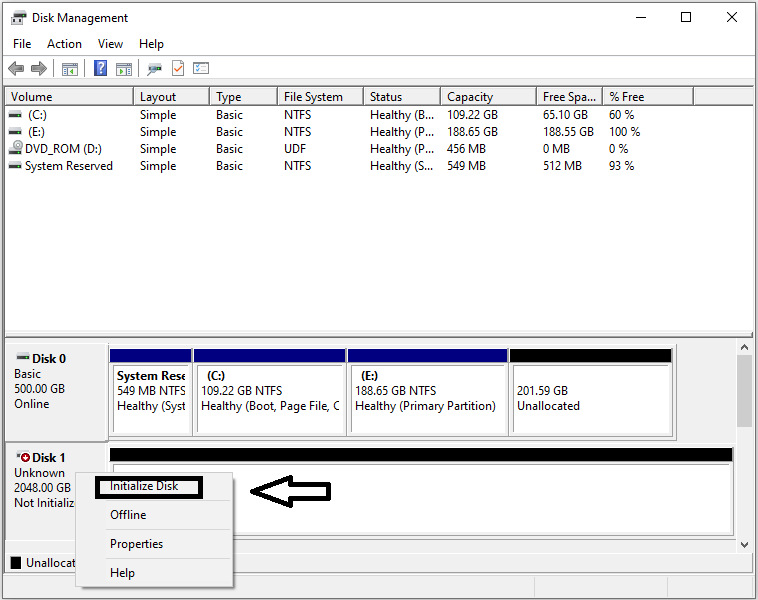758x600 pixels.
Task: Click the checkmark document toolbar icon
Action: (x=178, y=68)
